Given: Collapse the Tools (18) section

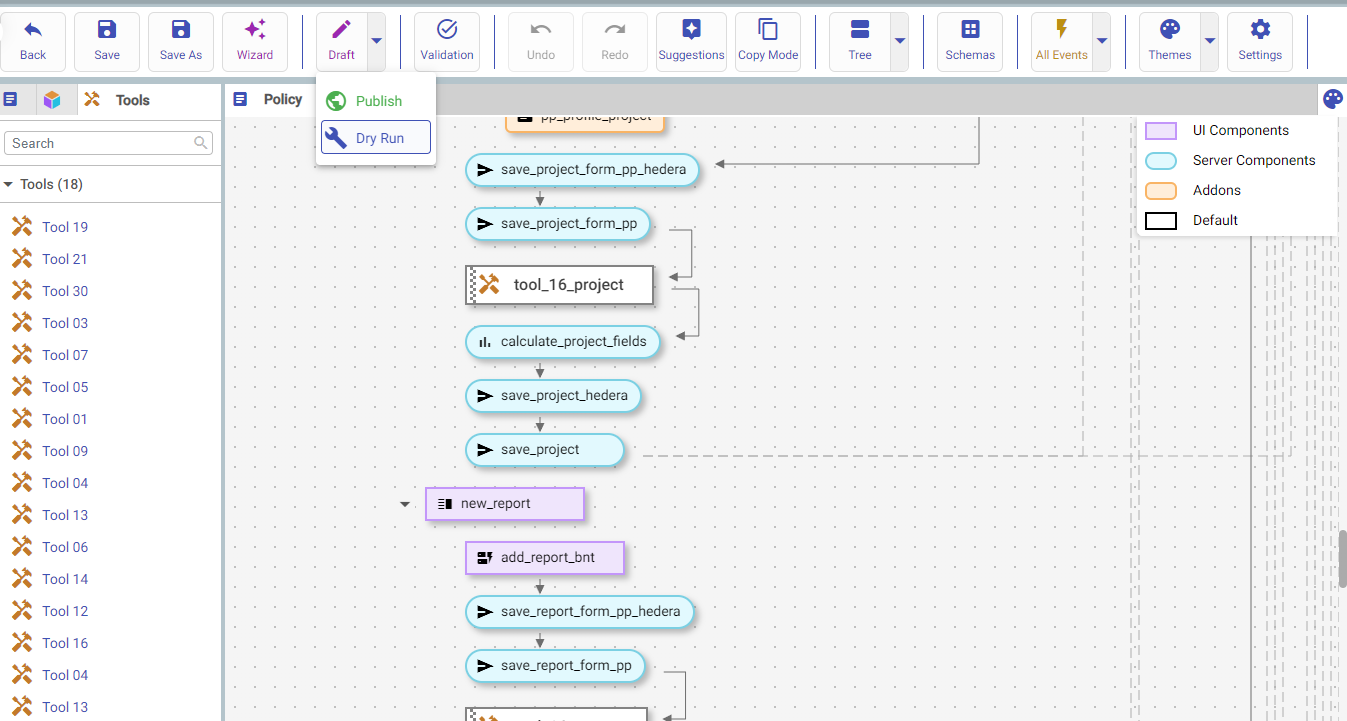Looking at the screenshot, I should pyautogui.click(x=9, y=184).
